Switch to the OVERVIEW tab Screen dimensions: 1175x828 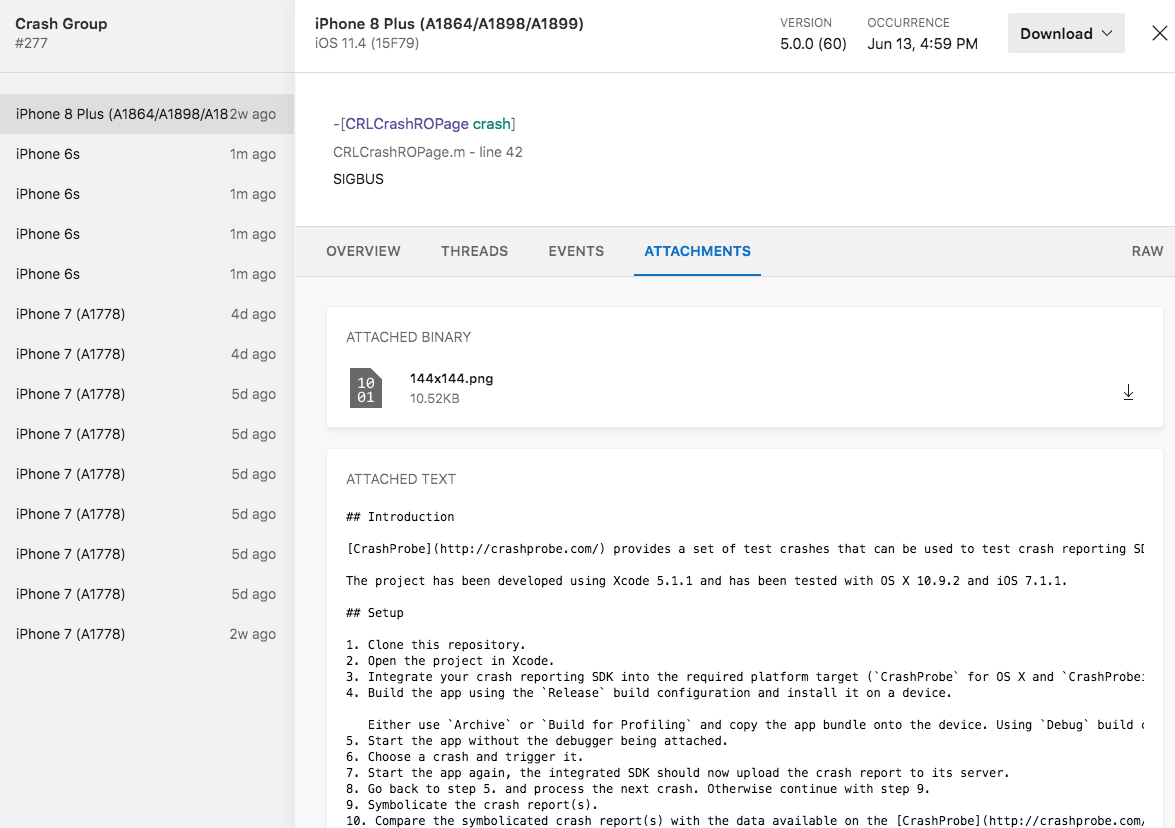click(363, 251)
